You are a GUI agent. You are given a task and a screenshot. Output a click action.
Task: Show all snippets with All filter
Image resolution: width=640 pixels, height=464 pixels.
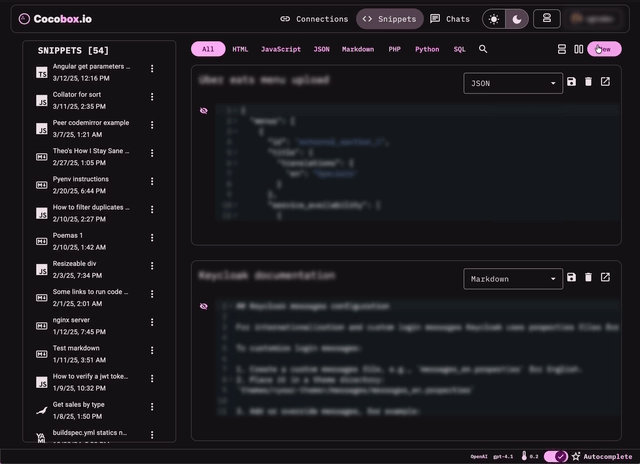pyautogui.click(x=208, y=49)
